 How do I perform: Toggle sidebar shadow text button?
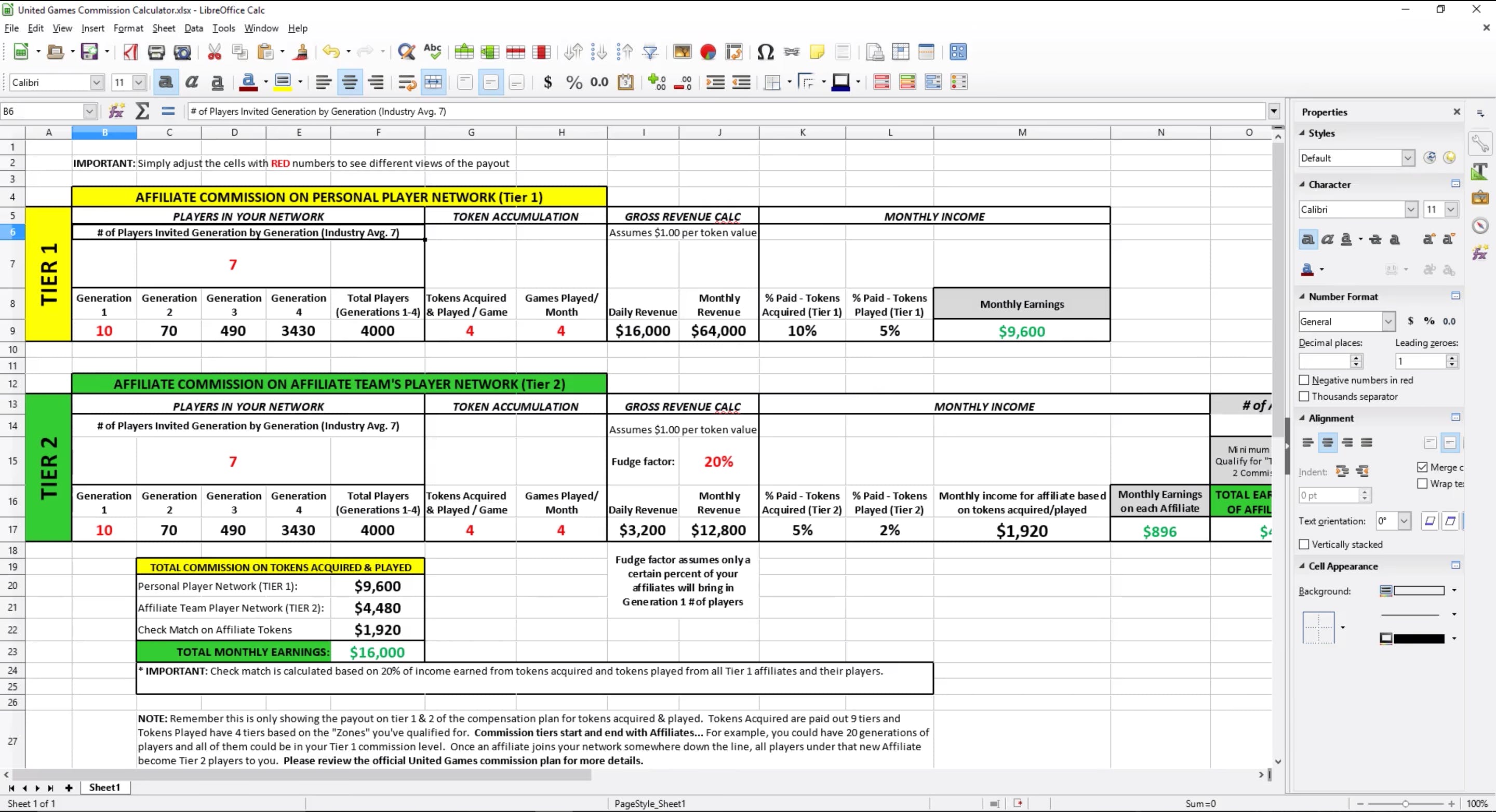tap(1395, 239)
